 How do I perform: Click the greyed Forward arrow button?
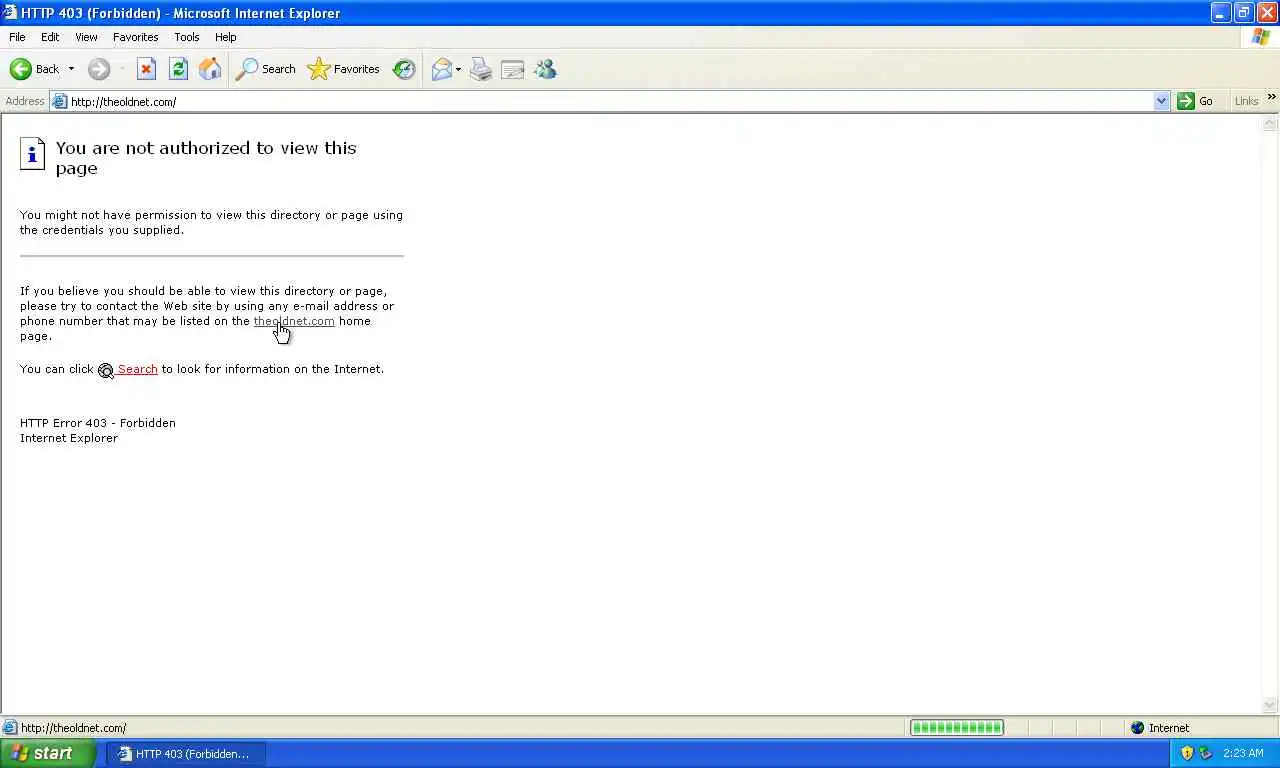click(x=98, y=69)
